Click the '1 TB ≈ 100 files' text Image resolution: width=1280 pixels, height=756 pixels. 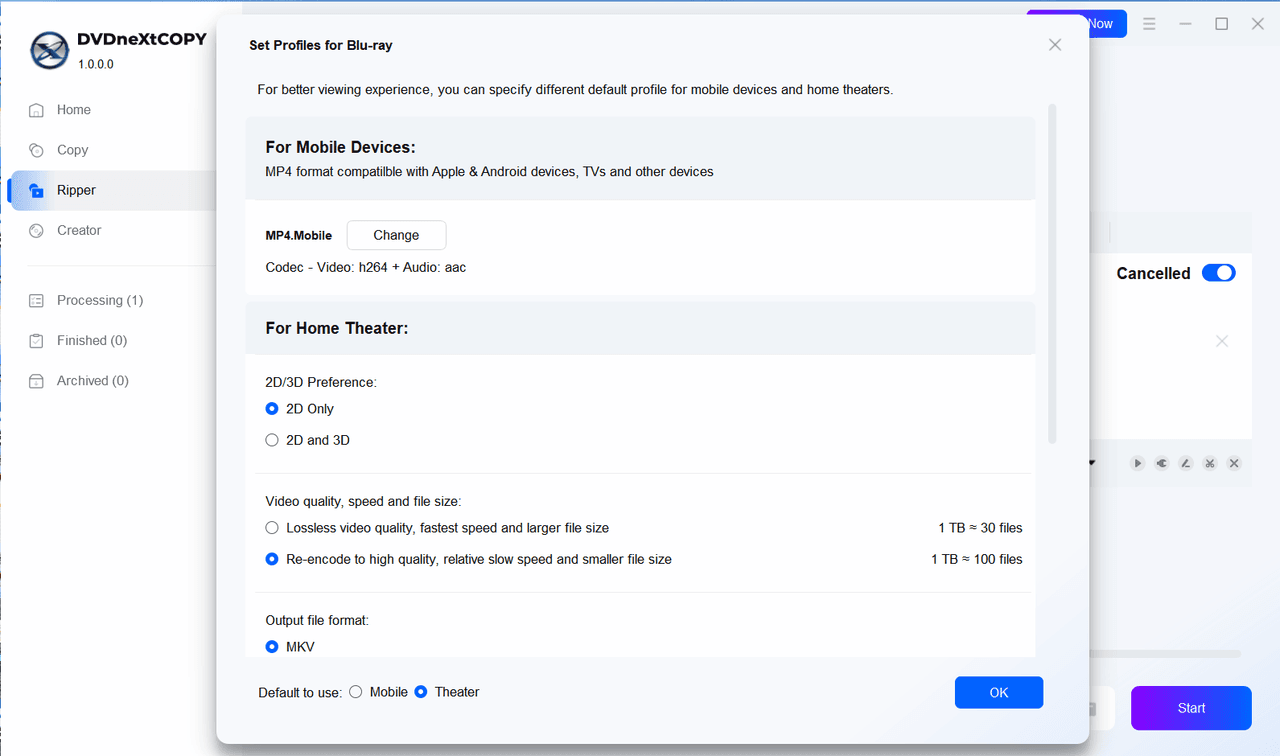pyautogui.click(x=977, y=559)
